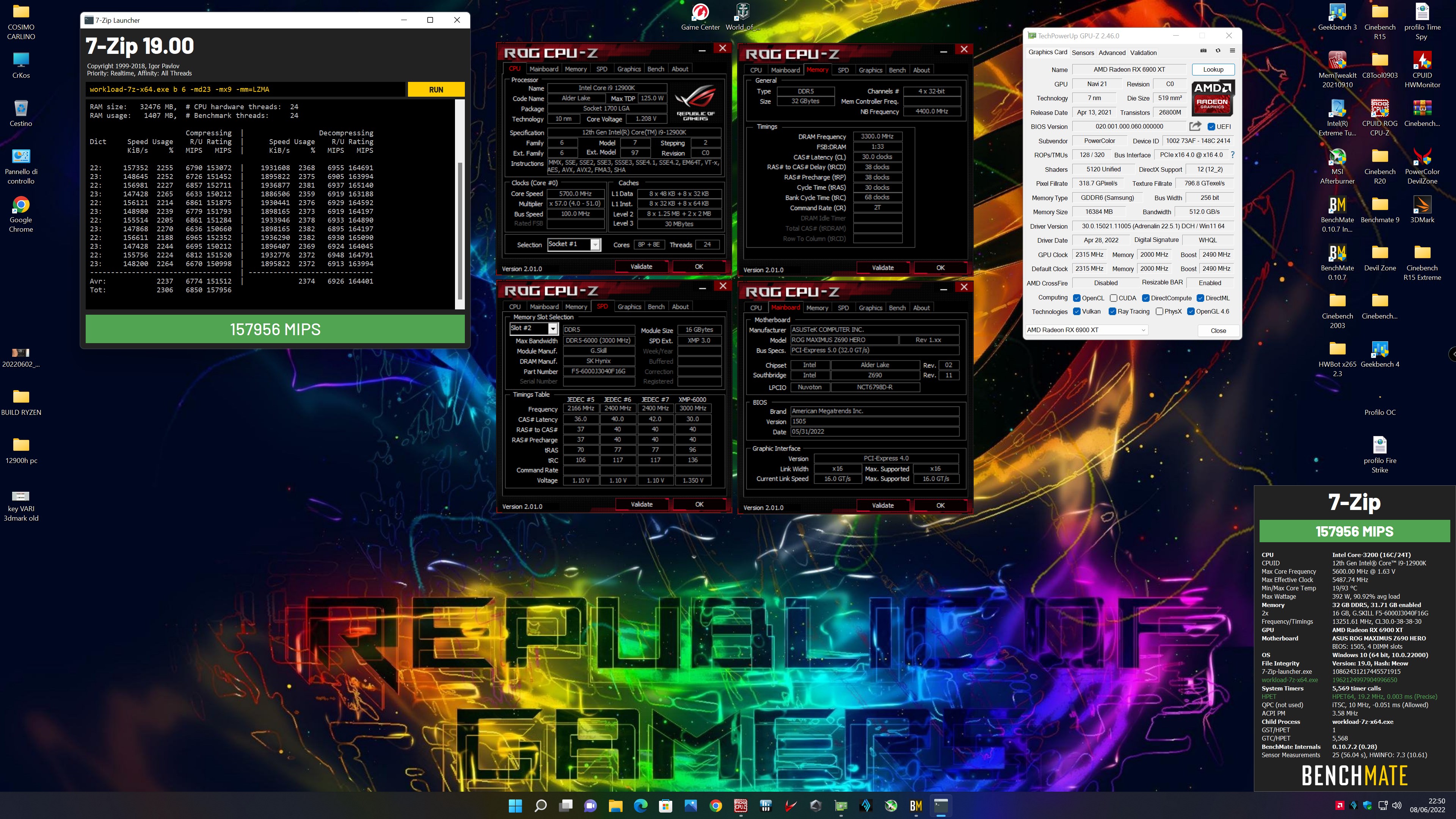Click the Lookup button in GPU-Z
Viewport: 1456px width, 819px height.
pyautogui.click(x=1213, y=69)
